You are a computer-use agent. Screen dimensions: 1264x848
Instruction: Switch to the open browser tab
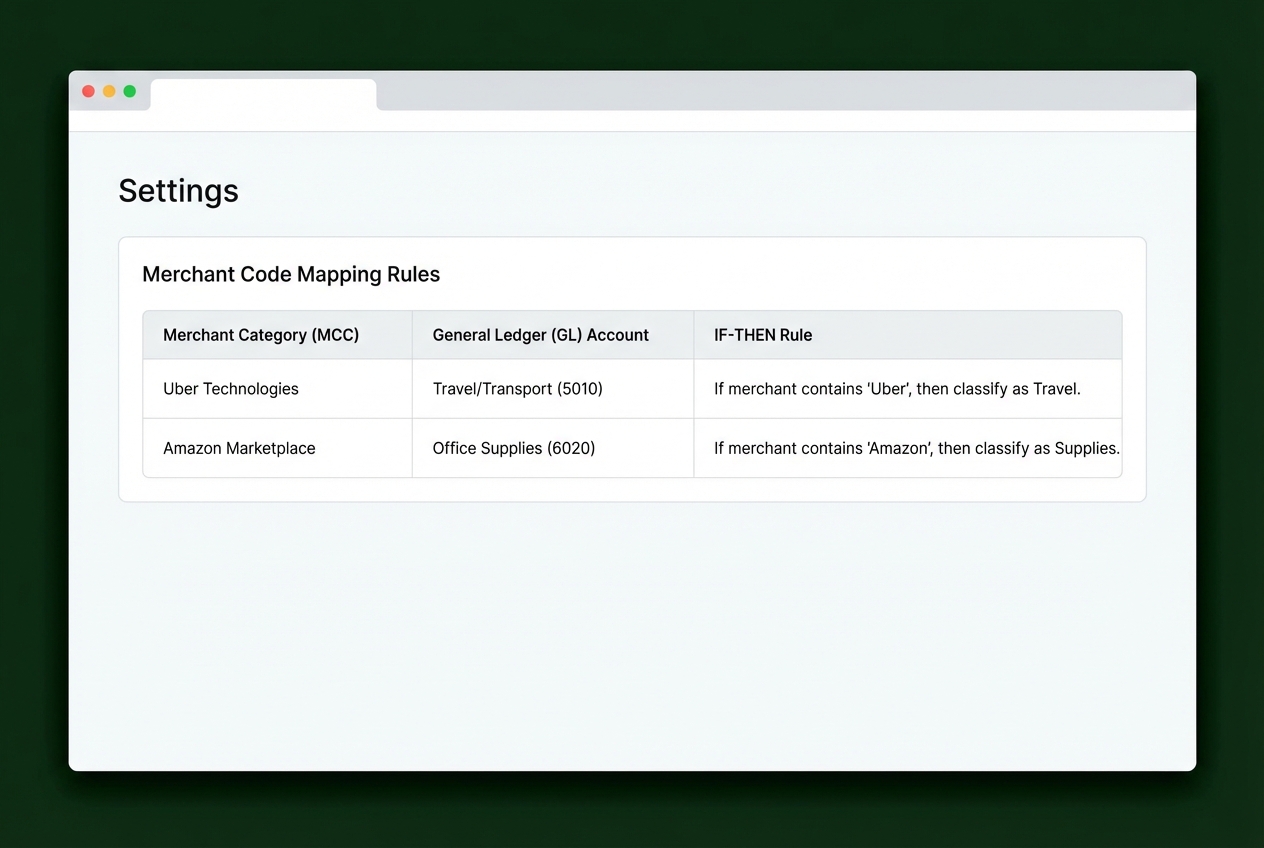click(263, 93)
